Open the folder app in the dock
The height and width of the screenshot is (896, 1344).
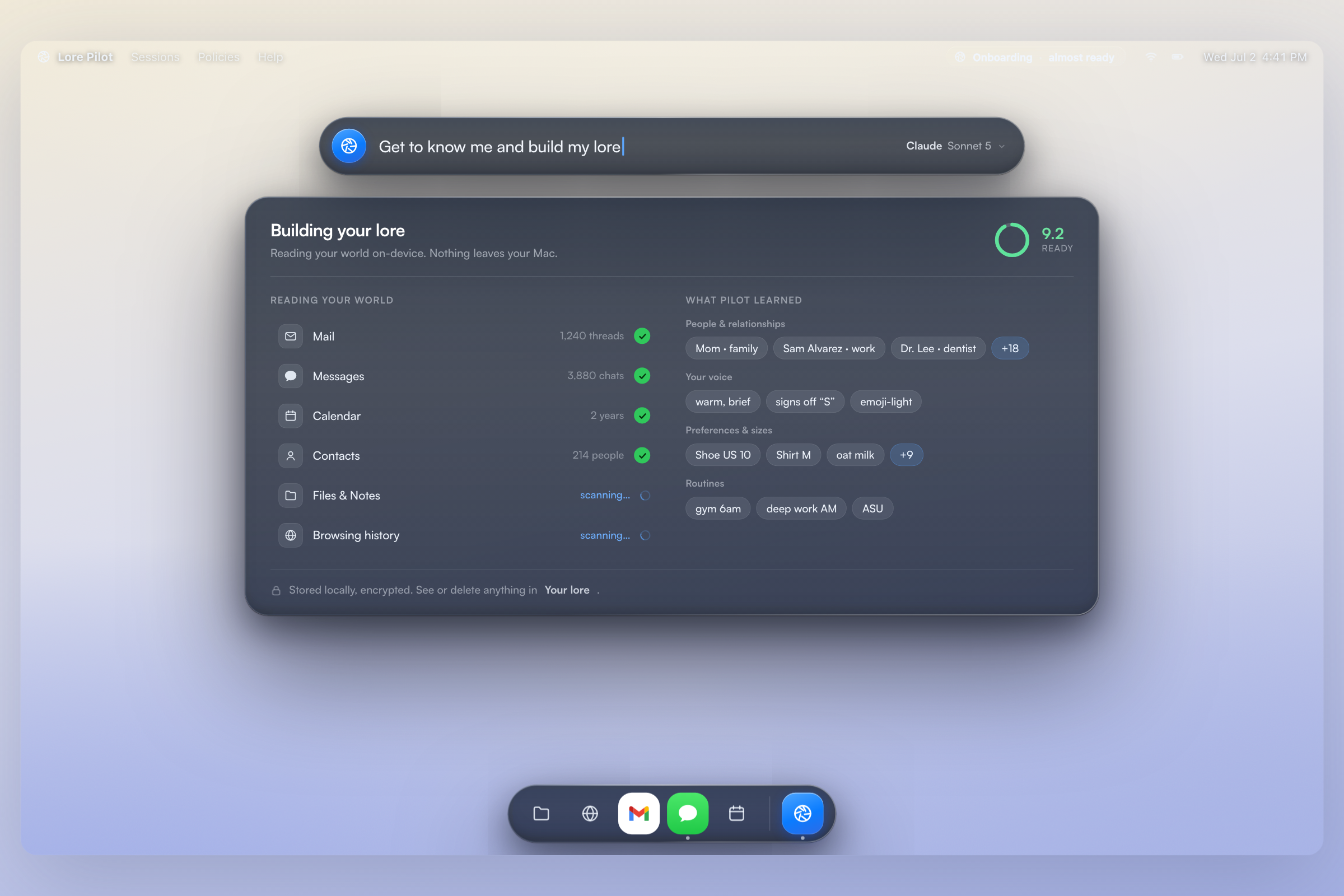point(541,813)
